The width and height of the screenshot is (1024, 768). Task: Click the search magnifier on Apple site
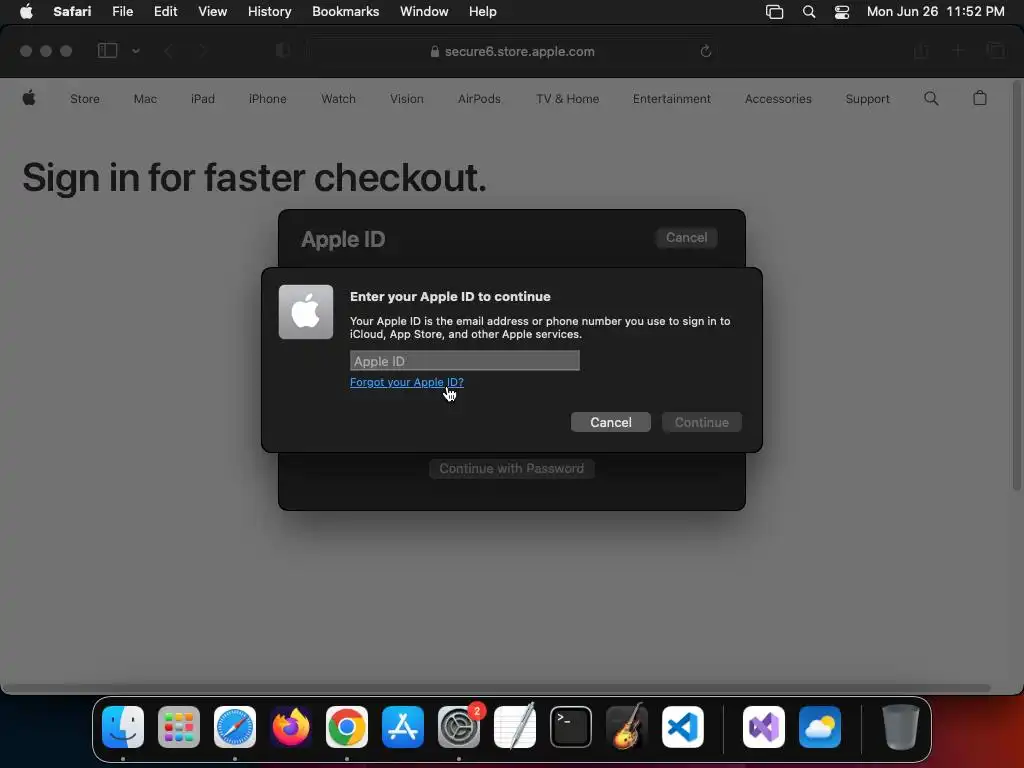click(x=931, y=98)
